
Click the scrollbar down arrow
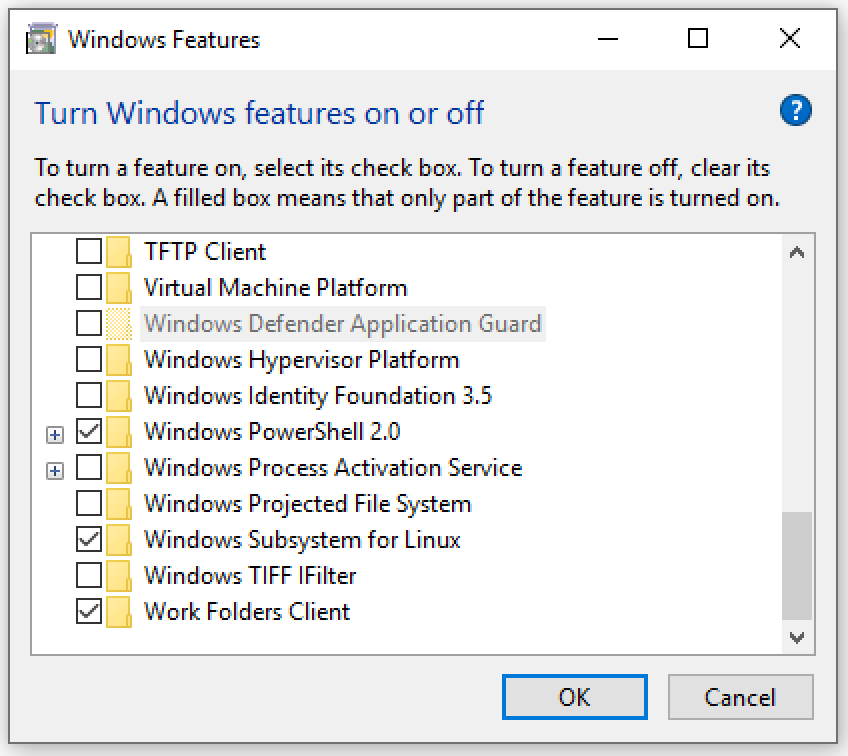pos(797,638)
